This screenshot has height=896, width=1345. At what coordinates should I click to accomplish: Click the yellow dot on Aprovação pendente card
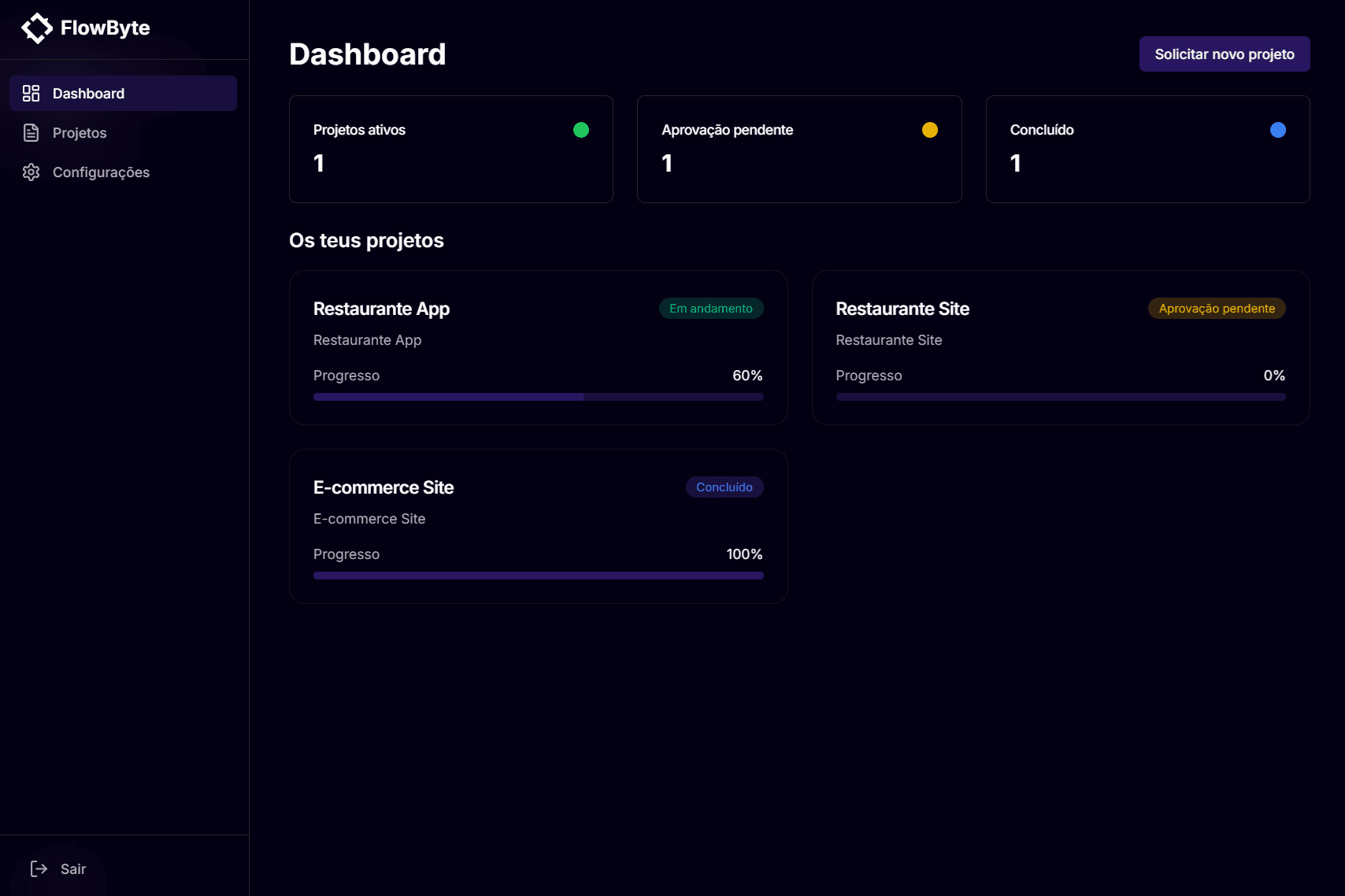(930, 130)
